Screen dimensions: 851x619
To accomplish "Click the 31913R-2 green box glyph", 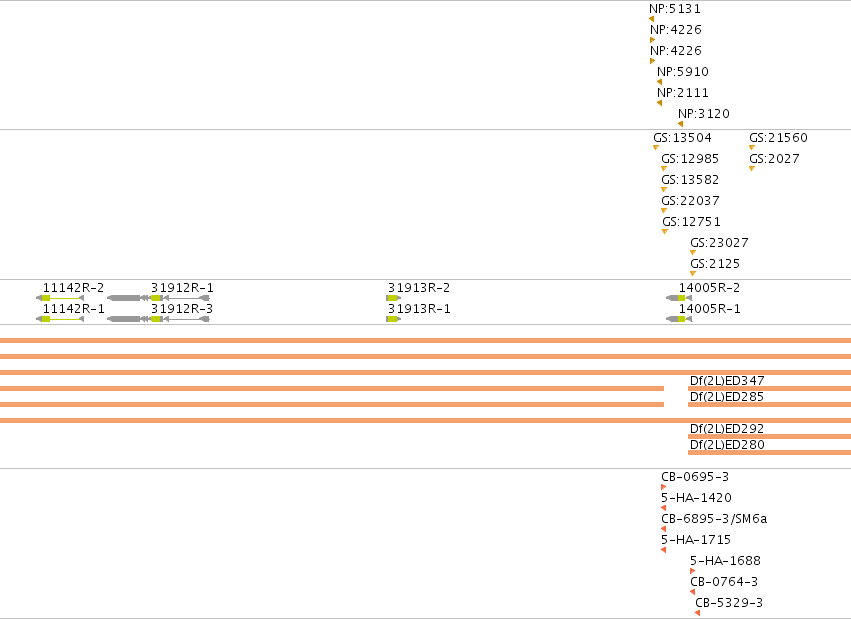I will [x=393, y=298].
